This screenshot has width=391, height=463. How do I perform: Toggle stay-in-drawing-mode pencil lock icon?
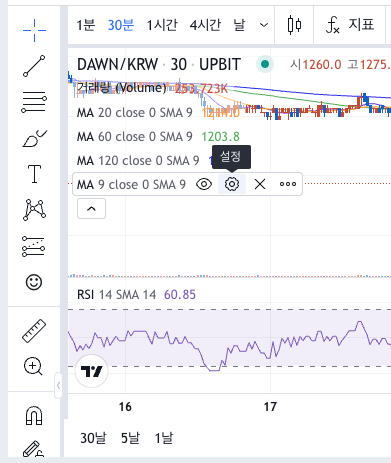point(33,448)
